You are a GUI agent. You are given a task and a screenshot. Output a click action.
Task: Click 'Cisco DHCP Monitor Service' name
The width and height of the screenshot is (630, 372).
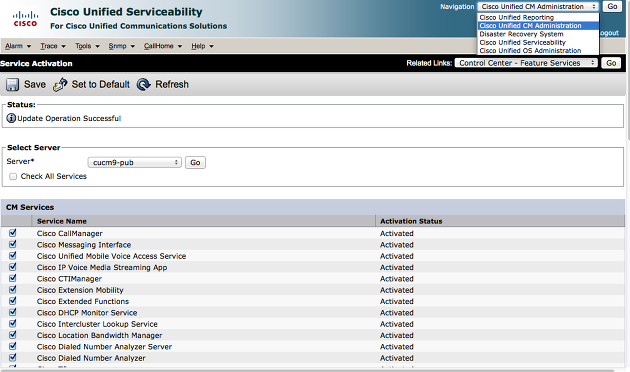87,313
